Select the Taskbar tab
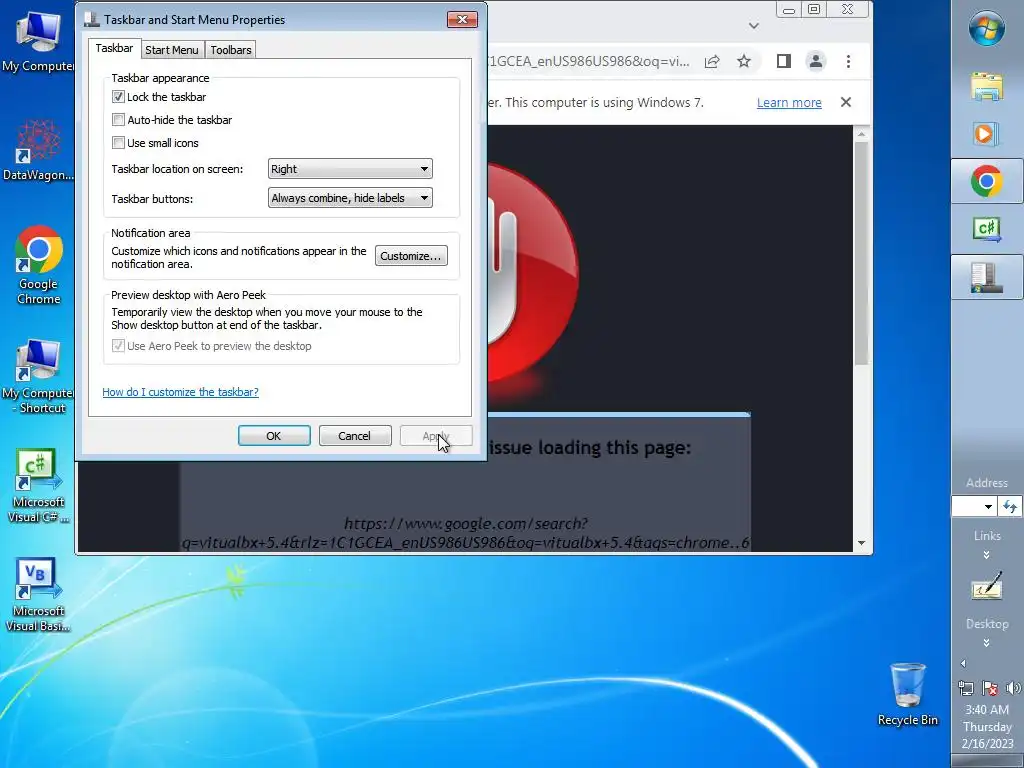This screenshot has width=1024, height=768. click(114, 48)
